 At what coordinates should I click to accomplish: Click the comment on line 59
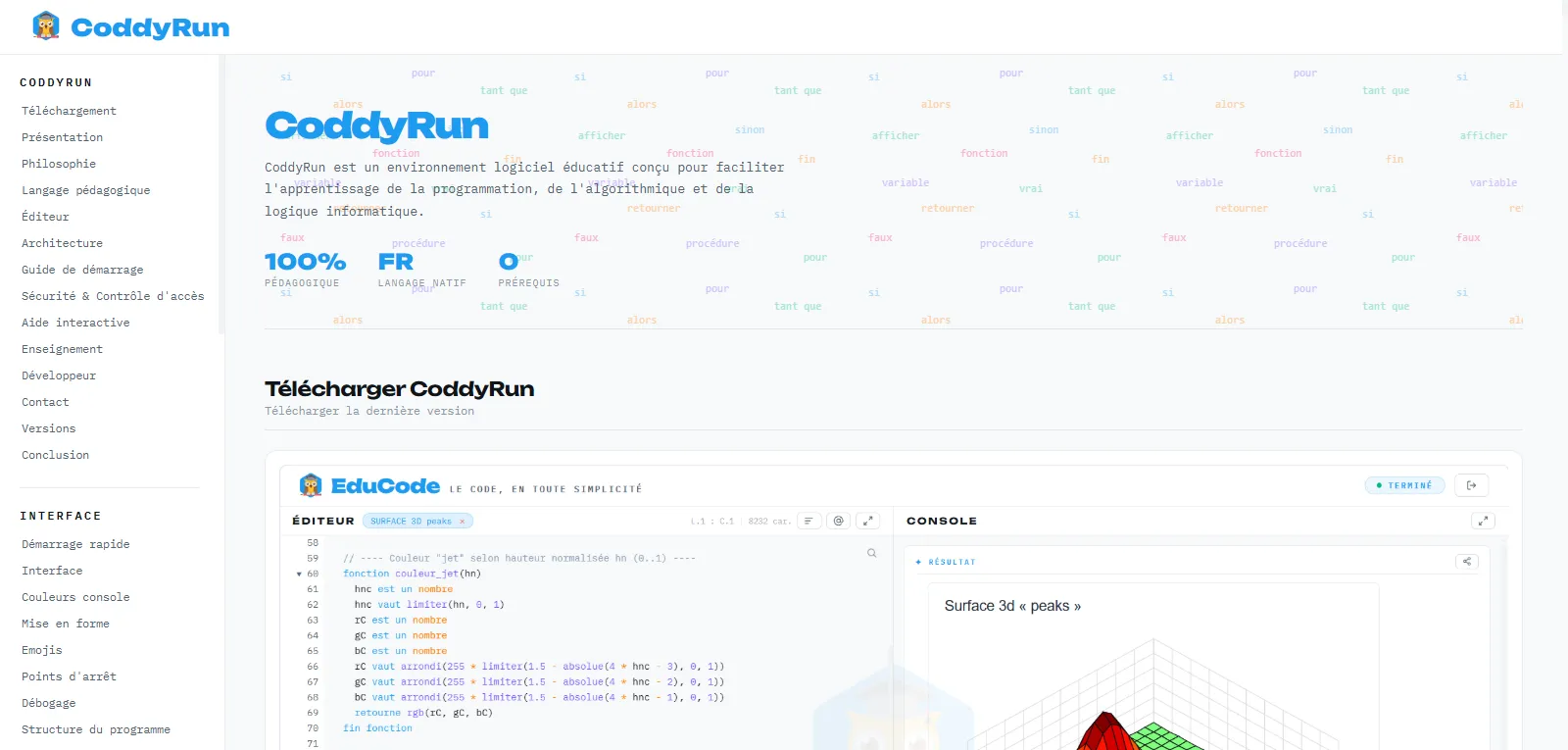(x=519, y=558)
